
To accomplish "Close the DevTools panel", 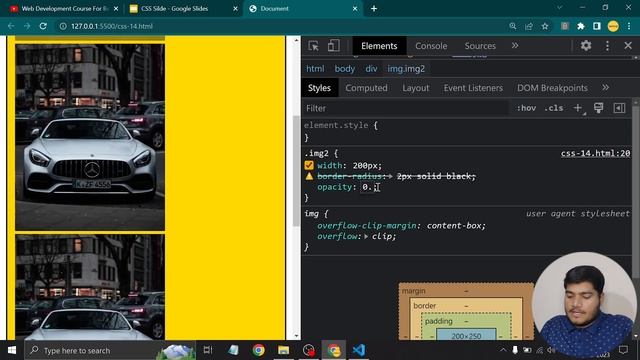I will (x=628, y=45).
